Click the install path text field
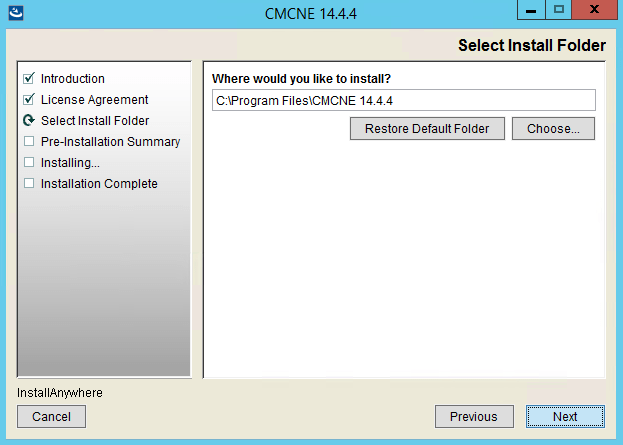The width and height of the screenshot is (623, 445). [x=404, y=100]
